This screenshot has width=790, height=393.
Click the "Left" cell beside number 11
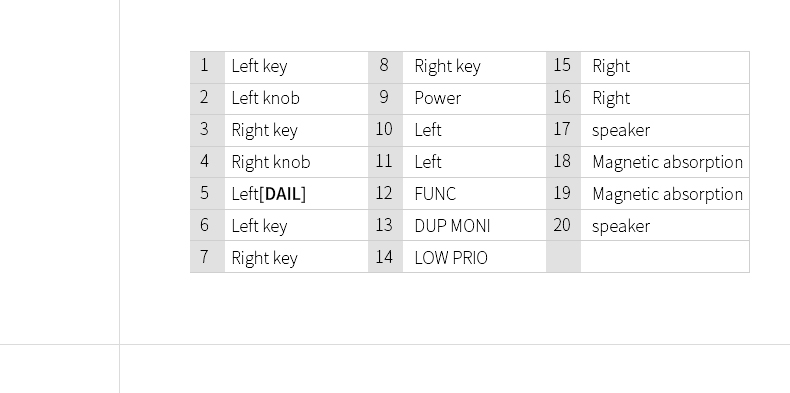click(x=474, y=162)
